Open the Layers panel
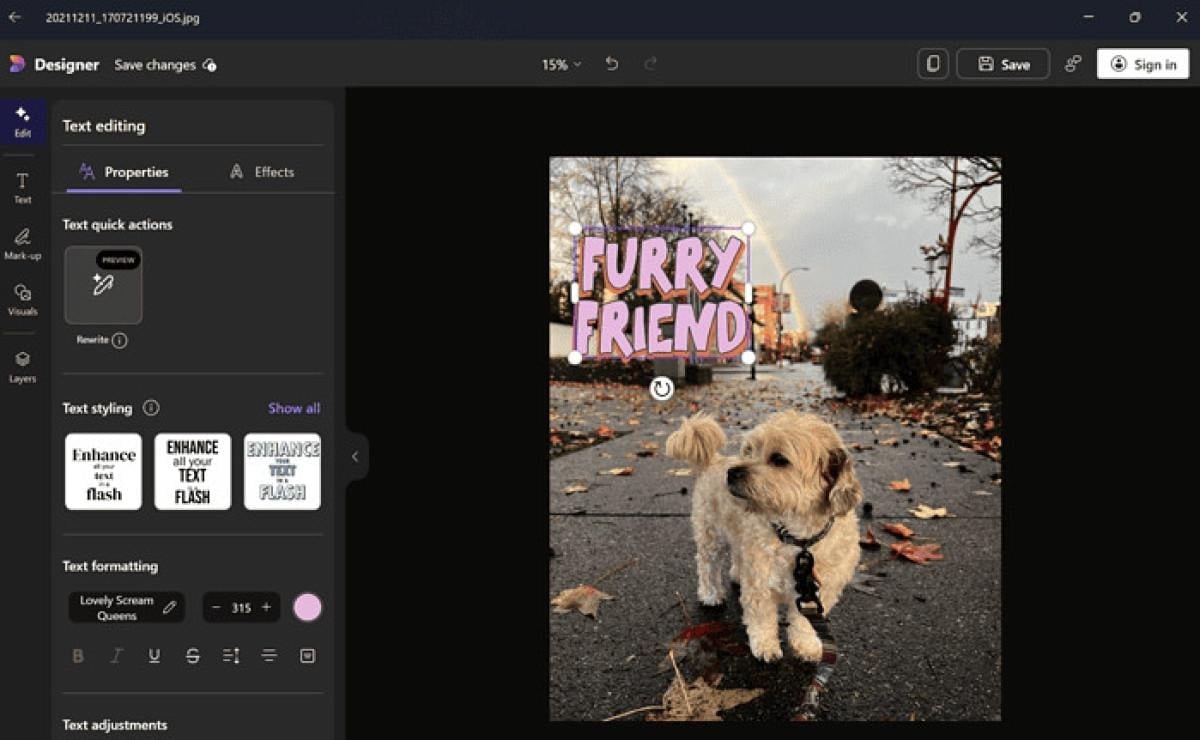 click(x=22, y=365)
